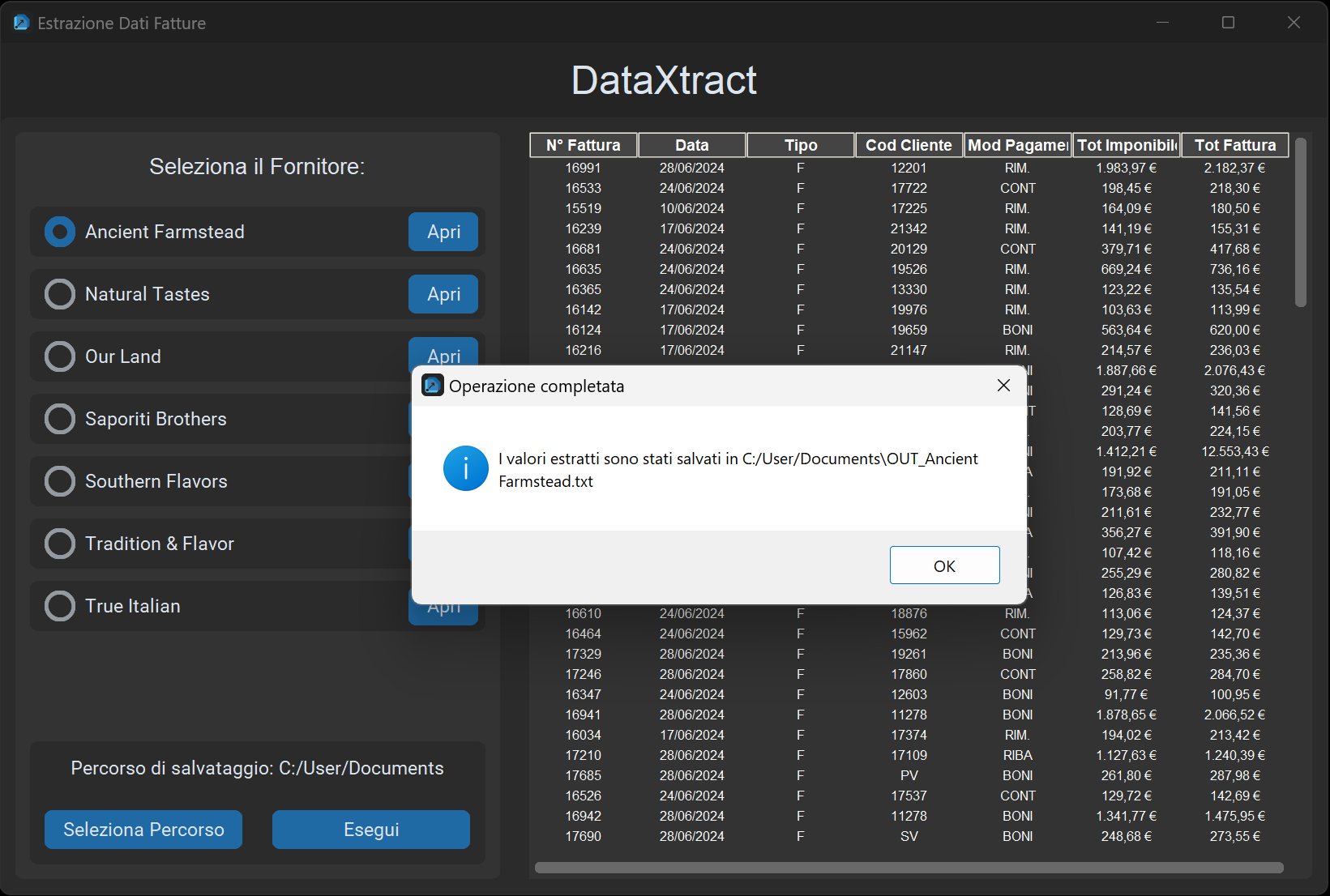Viewport: 1330px width, 896px height.
Task: Select the Natural Tastes radio button
Action: tap(60, 294)
